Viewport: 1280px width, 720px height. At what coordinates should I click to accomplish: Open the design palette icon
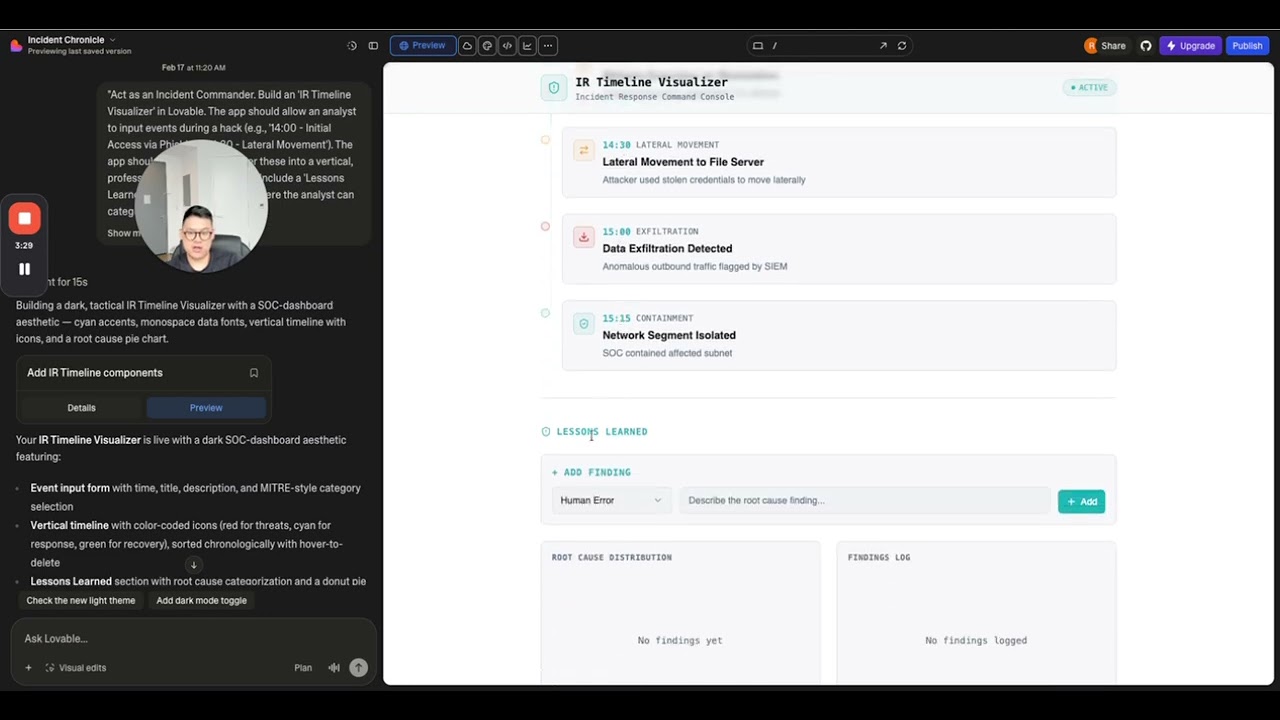[x=487, y=46]
